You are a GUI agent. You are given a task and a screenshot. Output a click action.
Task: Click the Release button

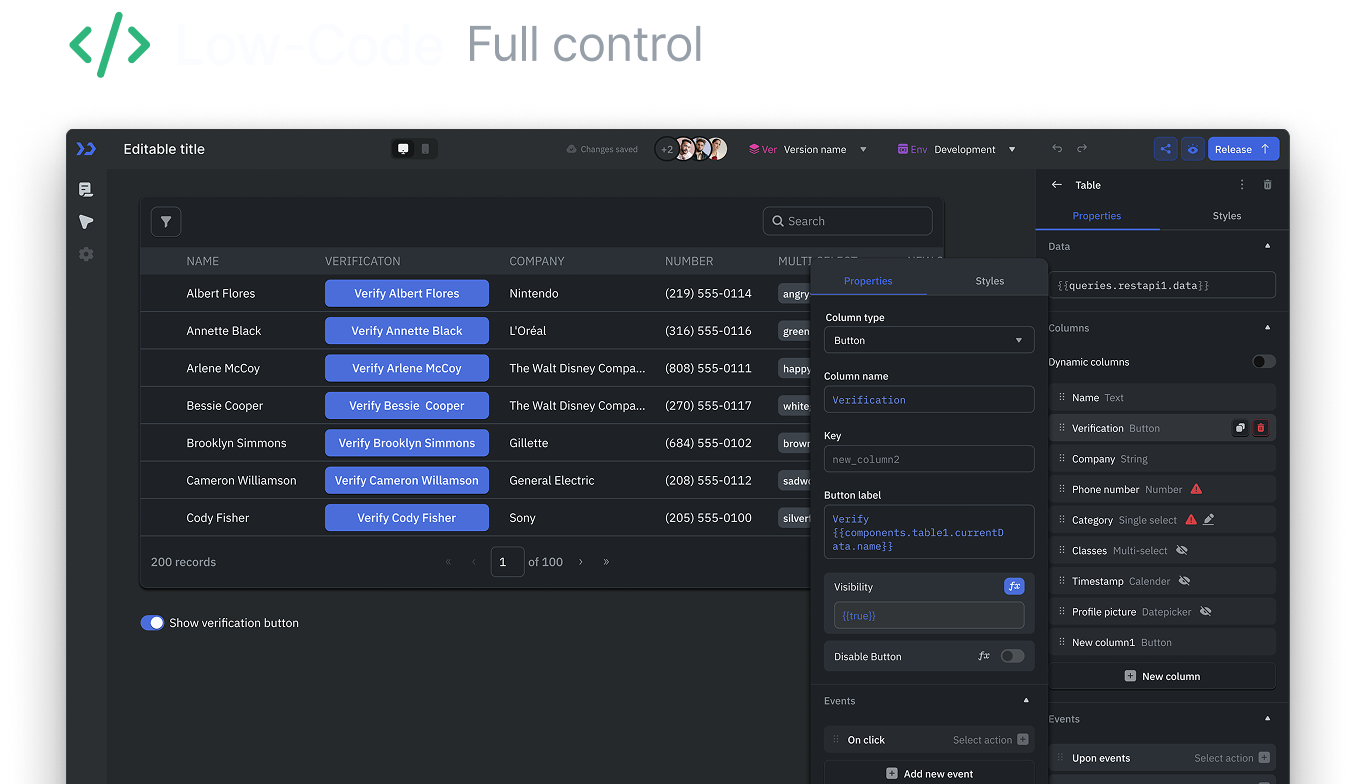[1243, 149]
